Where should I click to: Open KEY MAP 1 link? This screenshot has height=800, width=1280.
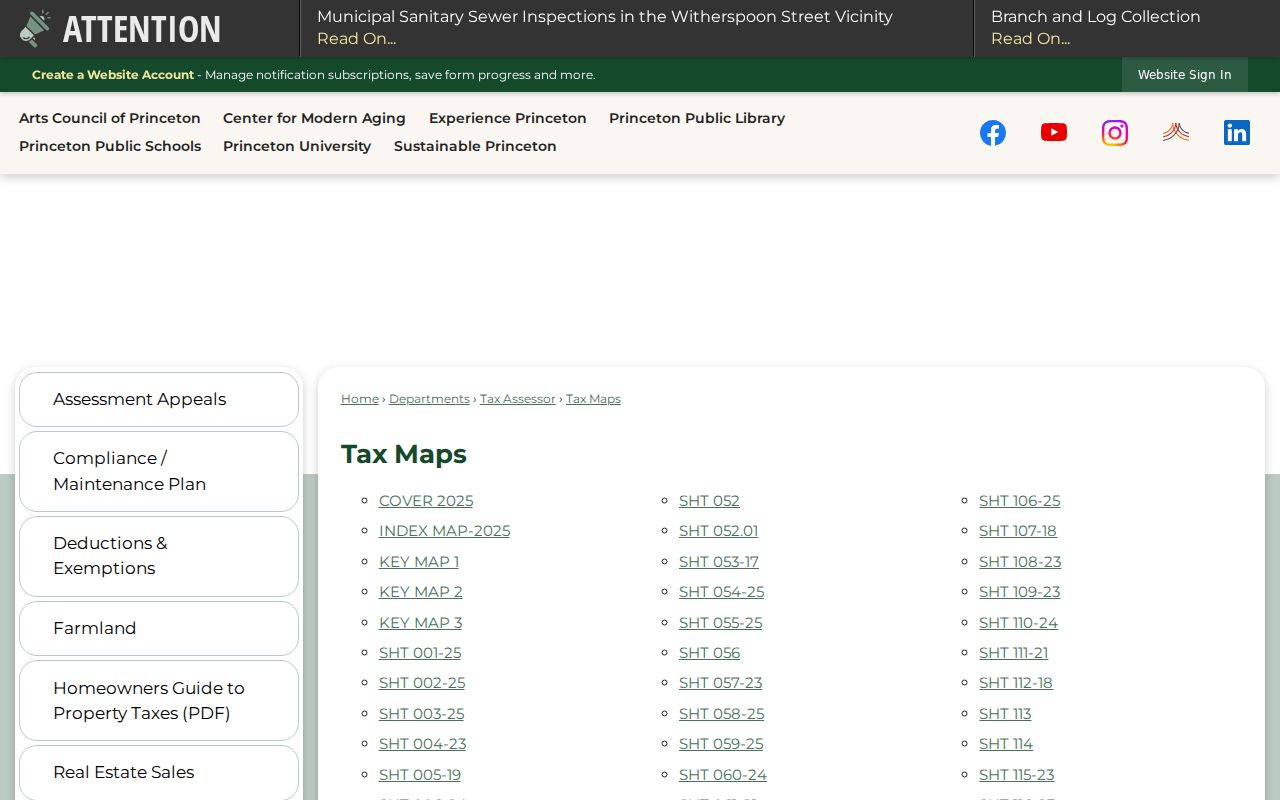(419, 562)
